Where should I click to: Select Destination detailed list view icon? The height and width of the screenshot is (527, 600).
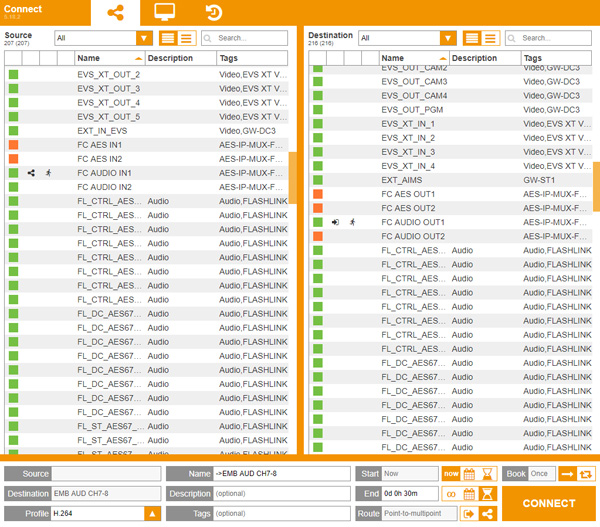(x=472, y=38)
